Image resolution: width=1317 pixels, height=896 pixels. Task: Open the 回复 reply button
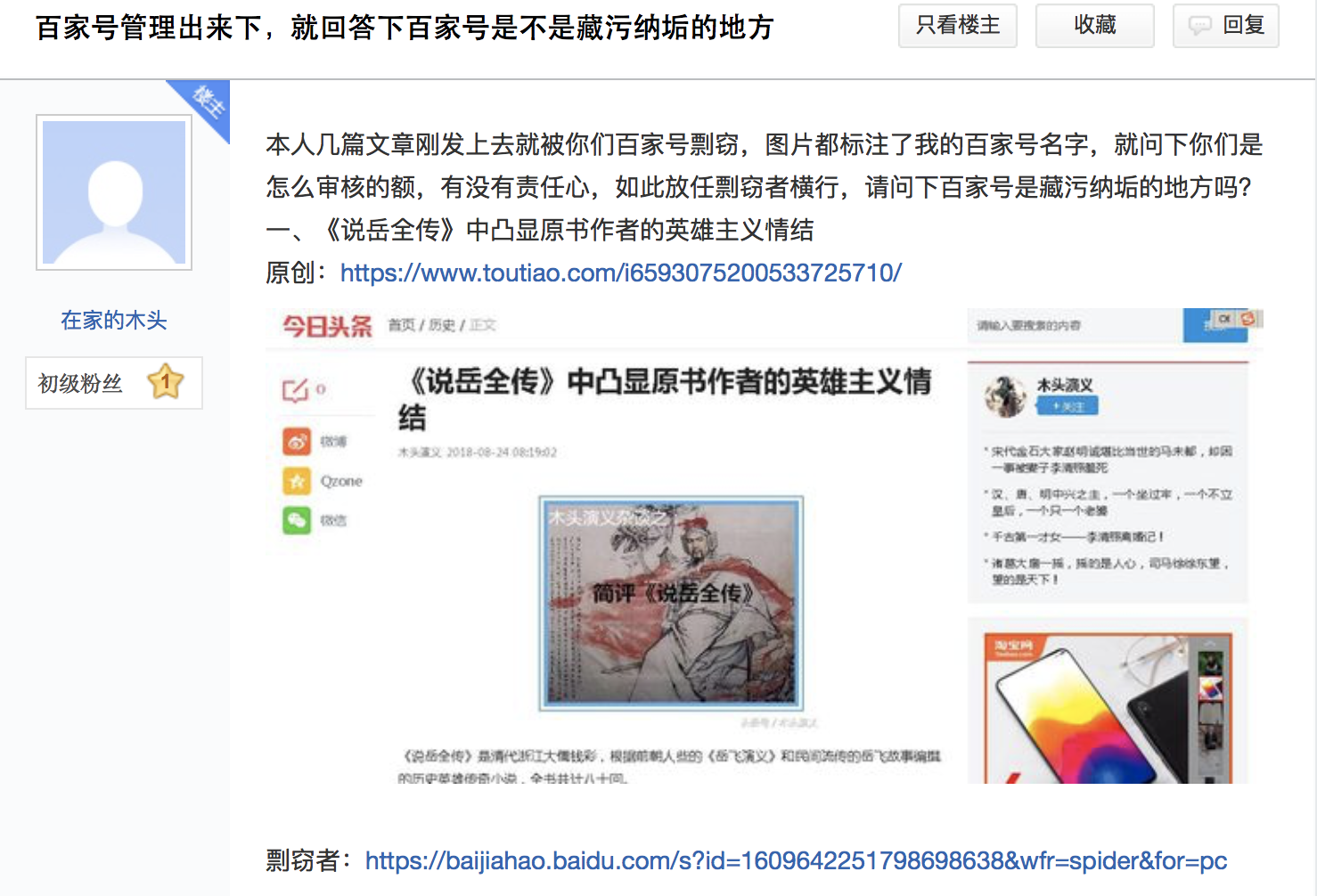pyautogui.click(x=1226, y=26)
